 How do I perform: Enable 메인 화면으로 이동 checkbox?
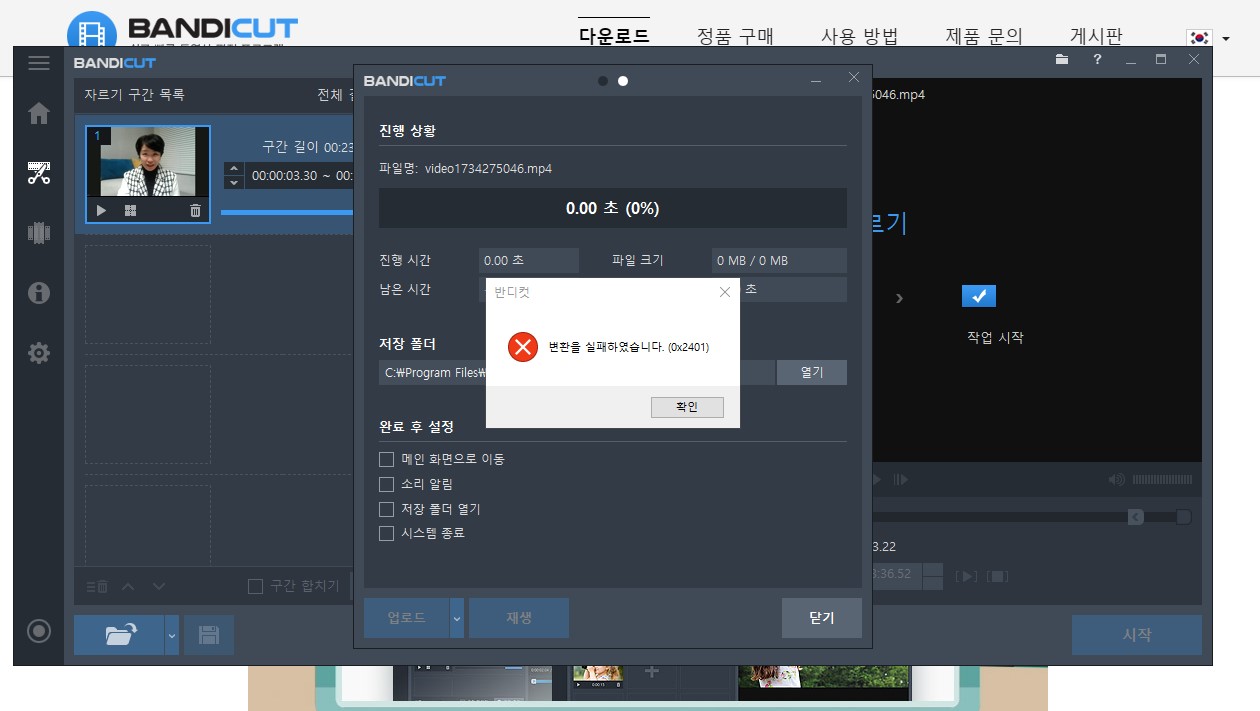click(x=386, y=459)
